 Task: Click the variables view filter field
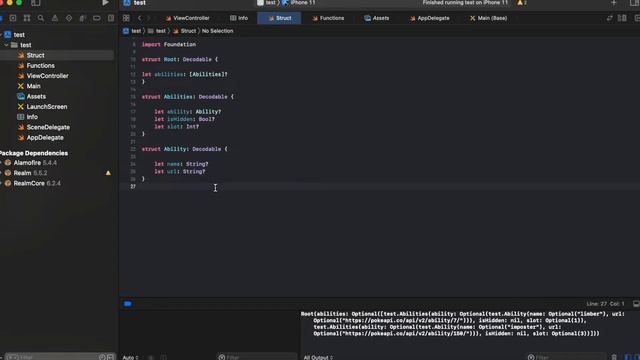(x=257, y=357)
